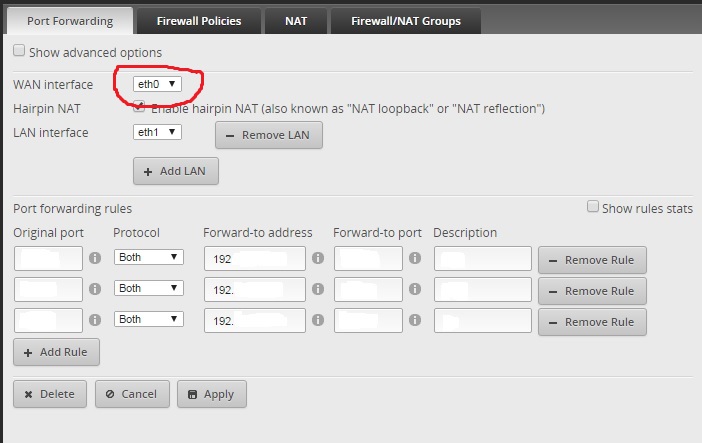
Task: Click info icon next to third Forward-to port
Action: pyautogui.click(x=415, y=320)
